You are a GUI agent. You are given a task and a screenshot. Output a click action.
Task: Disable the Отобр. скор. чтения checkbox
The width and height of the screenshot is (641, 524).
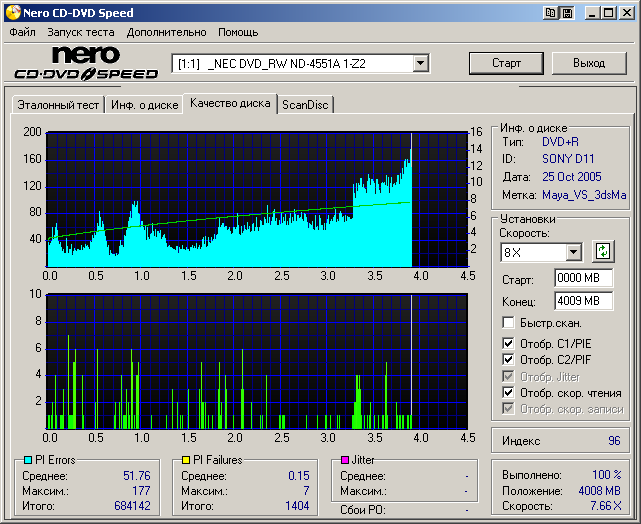(509, 393)
